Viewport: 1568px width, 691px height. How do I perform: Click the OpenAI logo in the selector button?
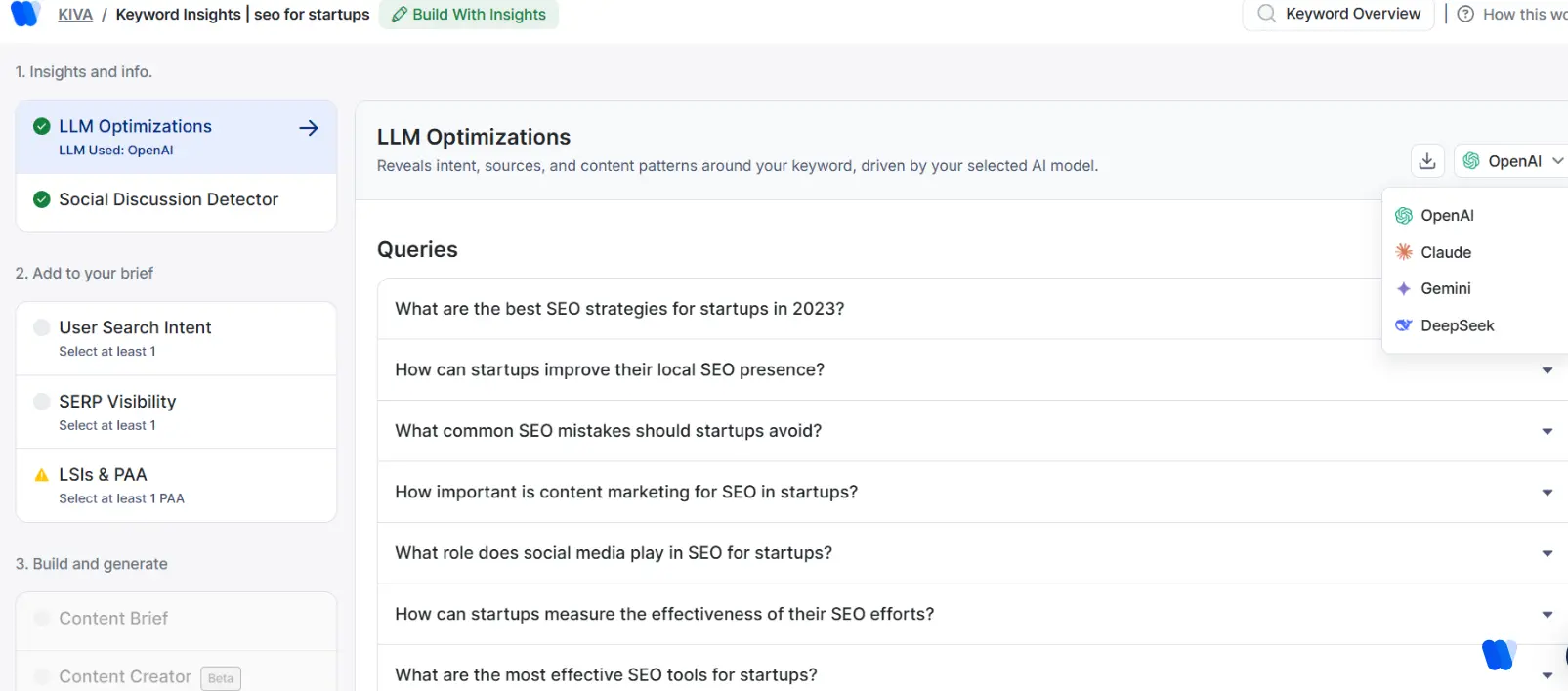point(1471,161)
